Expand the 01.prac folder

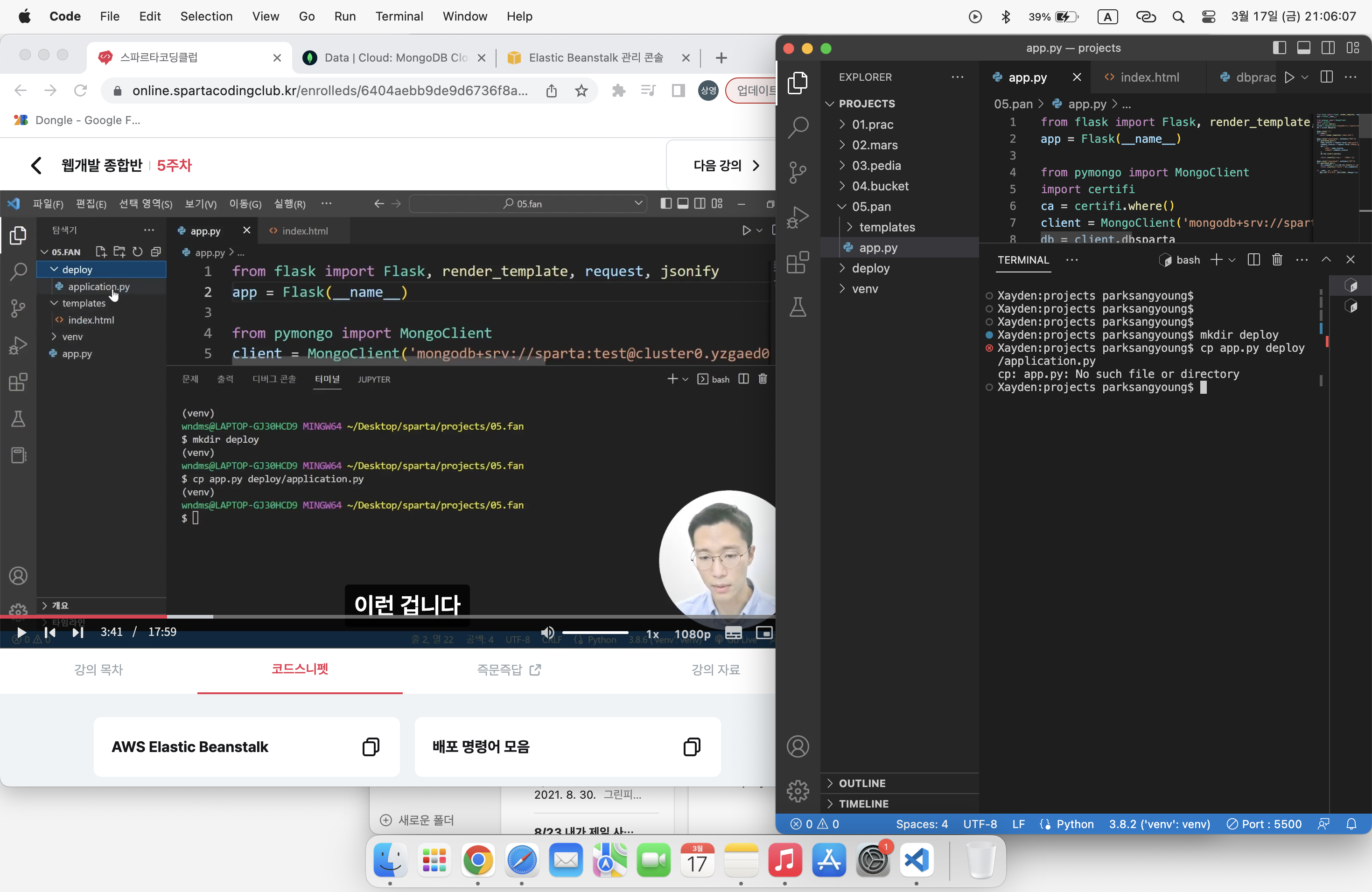pos(873,125)
